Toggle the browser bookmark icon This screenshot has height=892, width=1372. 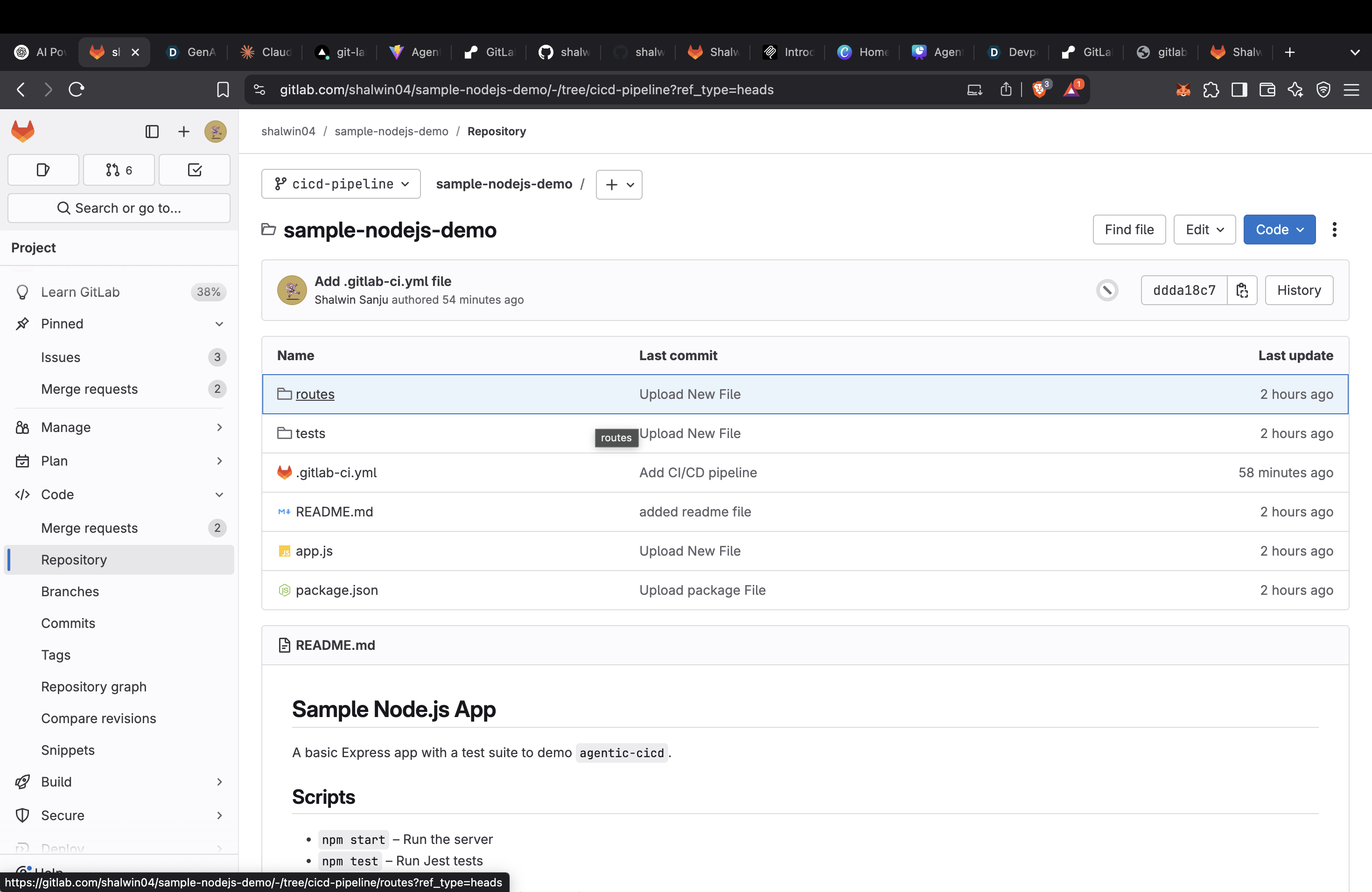click(223, 89)
